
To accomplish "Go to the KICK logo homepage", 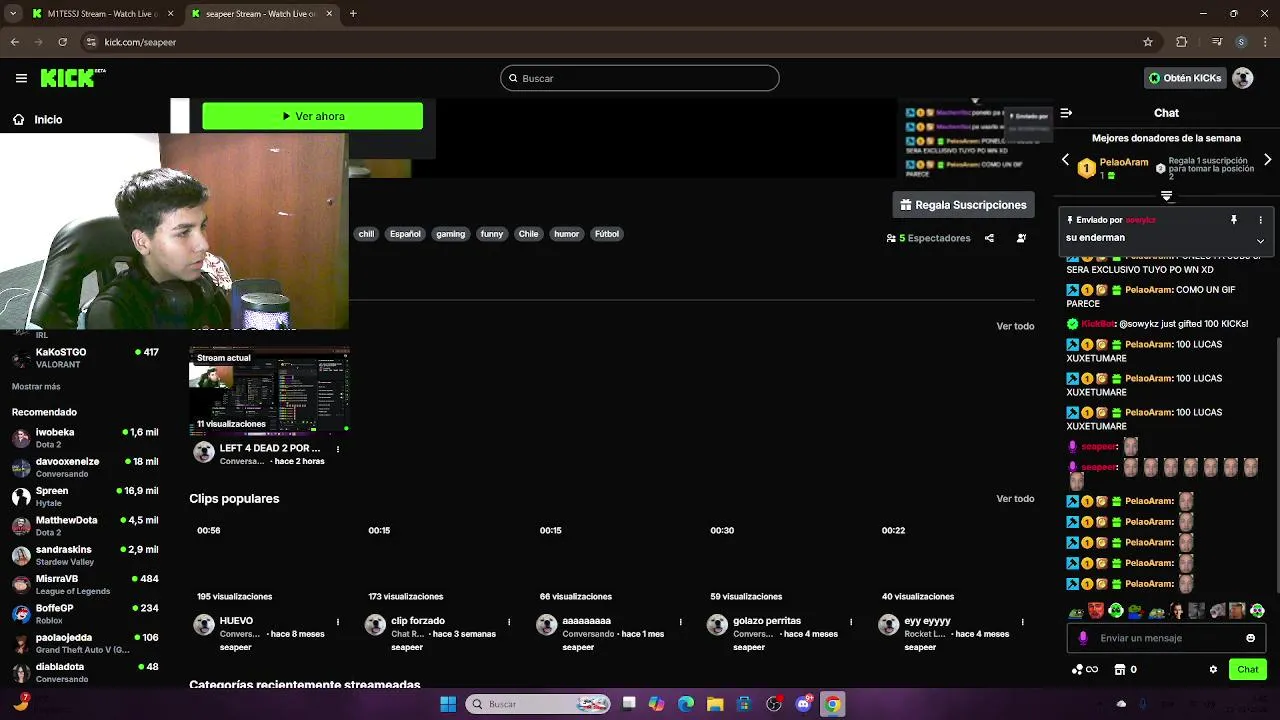I will pyautogui.click(x=73, y=78).
